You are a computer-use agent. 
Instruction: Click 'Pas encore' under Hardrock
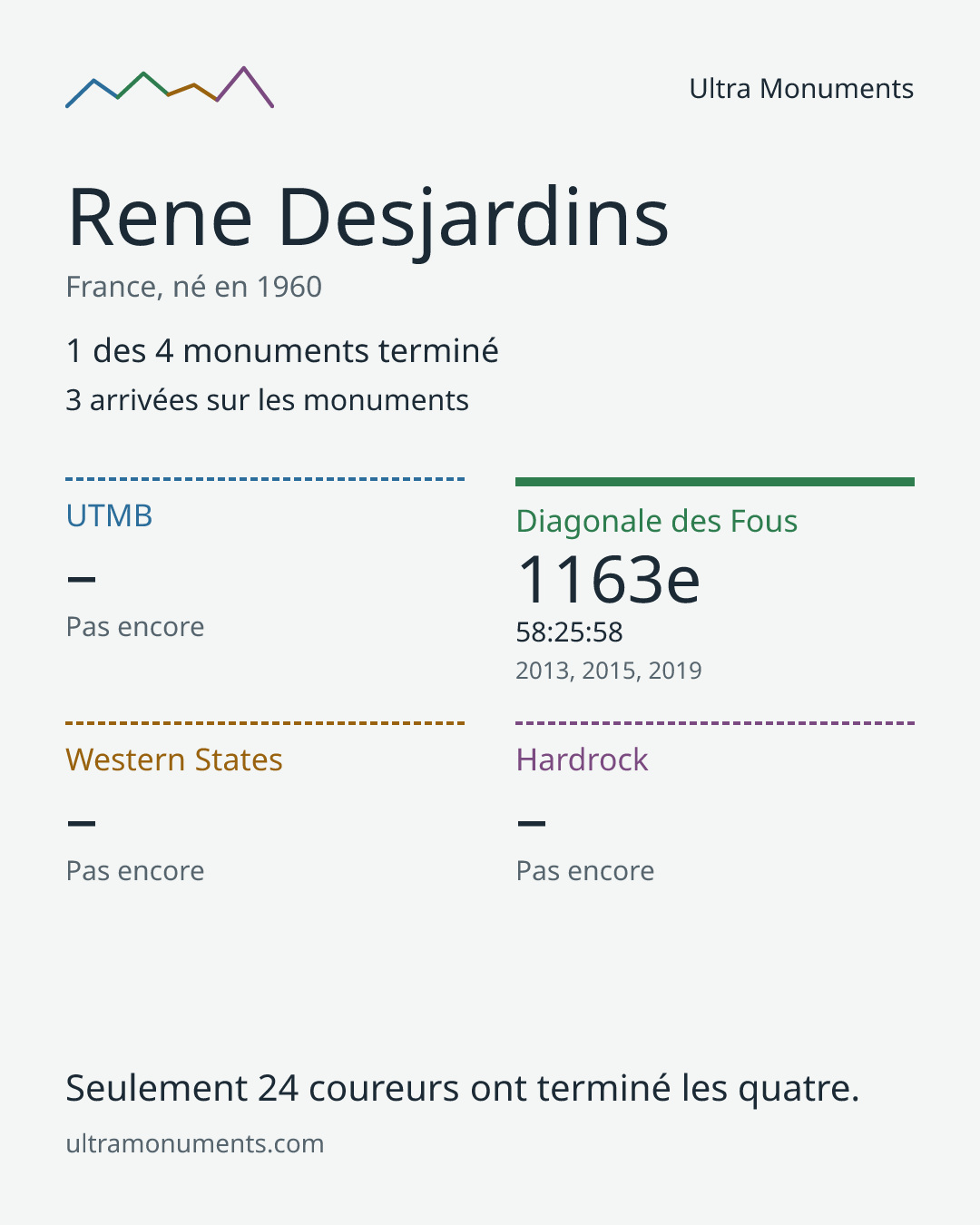[585, 871]
